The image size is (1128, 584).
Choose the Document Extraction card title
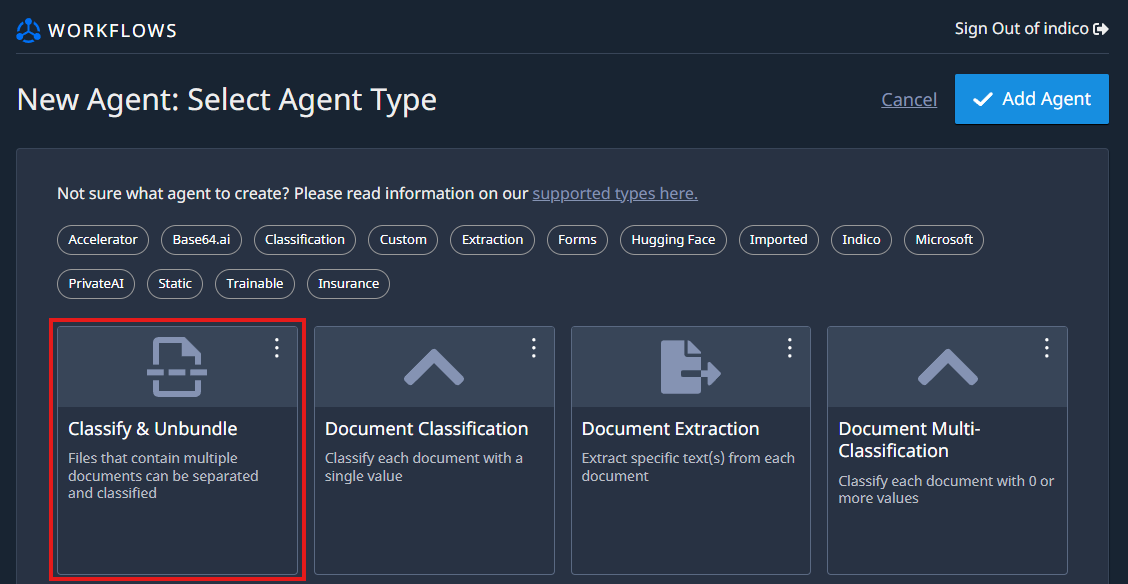coord(670,429)
